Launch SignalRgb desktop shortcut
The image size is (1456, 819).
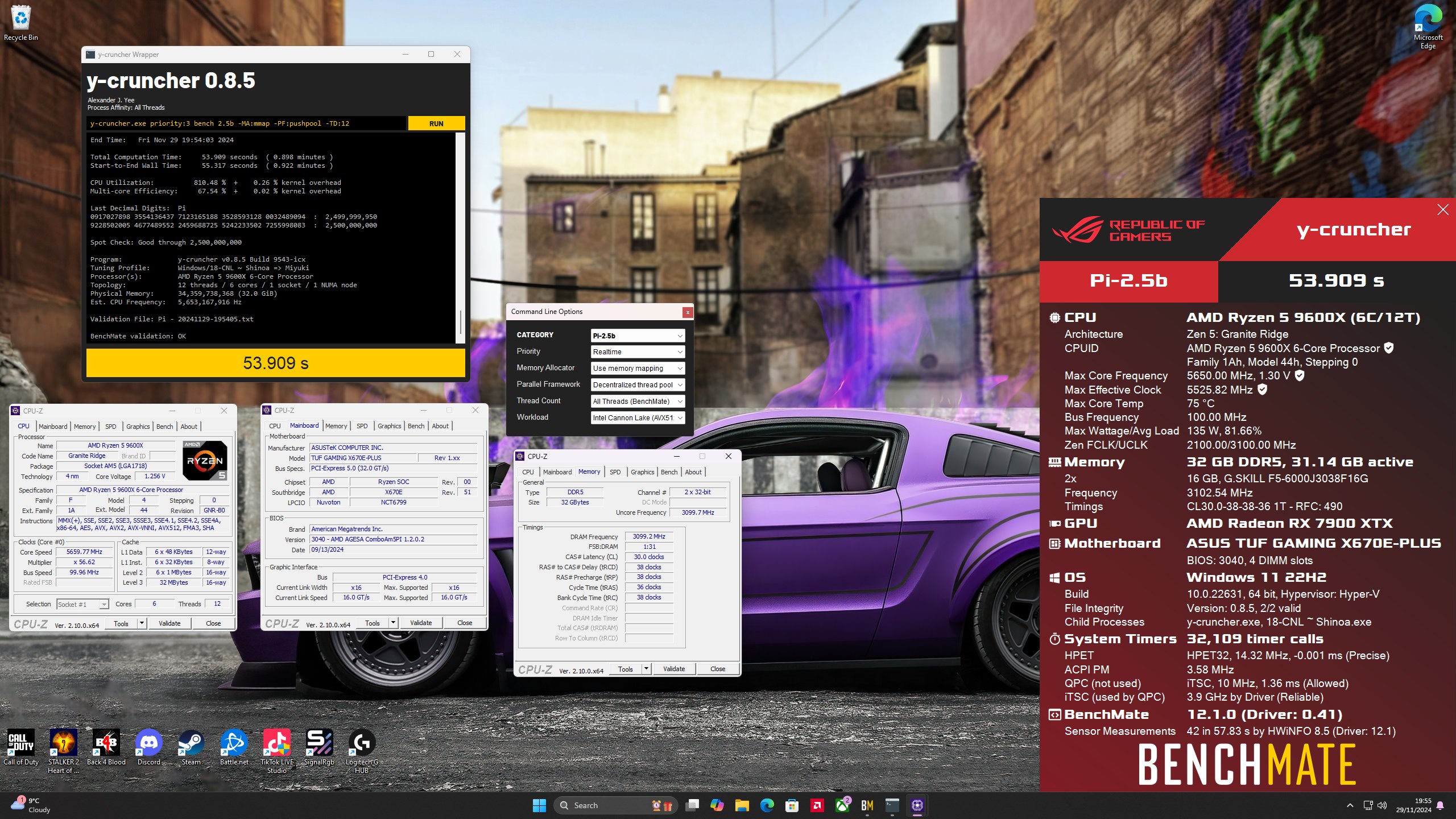point(319,748)
